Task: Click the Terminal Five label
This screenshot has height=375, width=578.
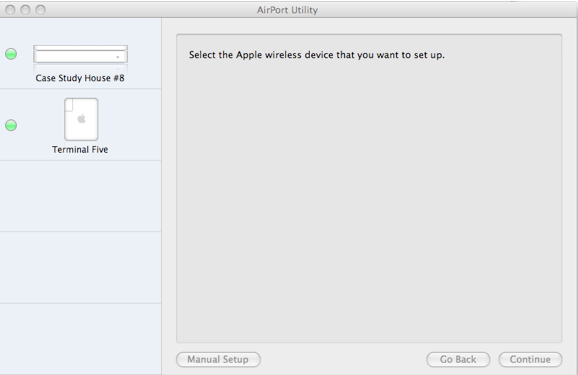Action: [80, 149]
